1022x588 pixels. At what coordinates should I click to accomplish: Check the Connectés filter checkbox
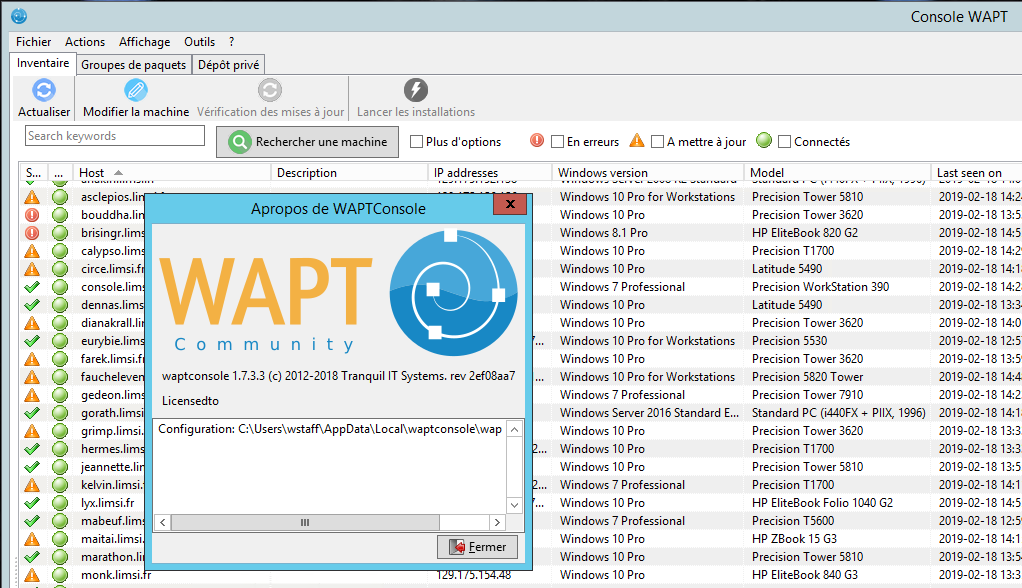click(785, 141)
